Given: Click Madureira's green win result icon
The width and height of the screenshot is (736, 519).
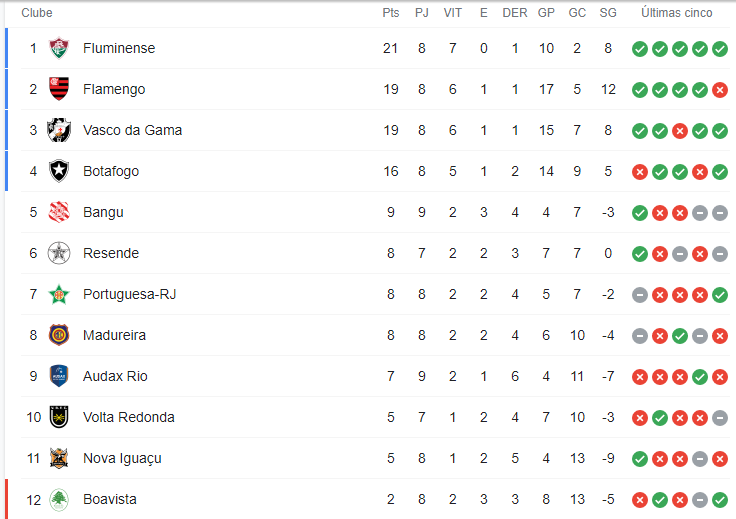Looking at the screenshot, I should click(x=680, y=336).
